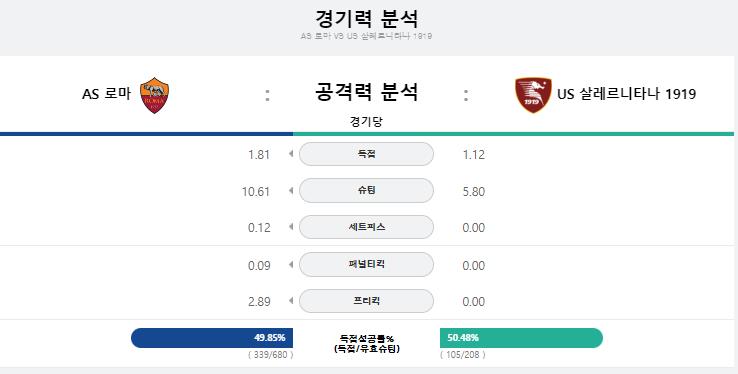Click the small arrow beside 슈팅
The image size is (738, 374).
[291, 191]
